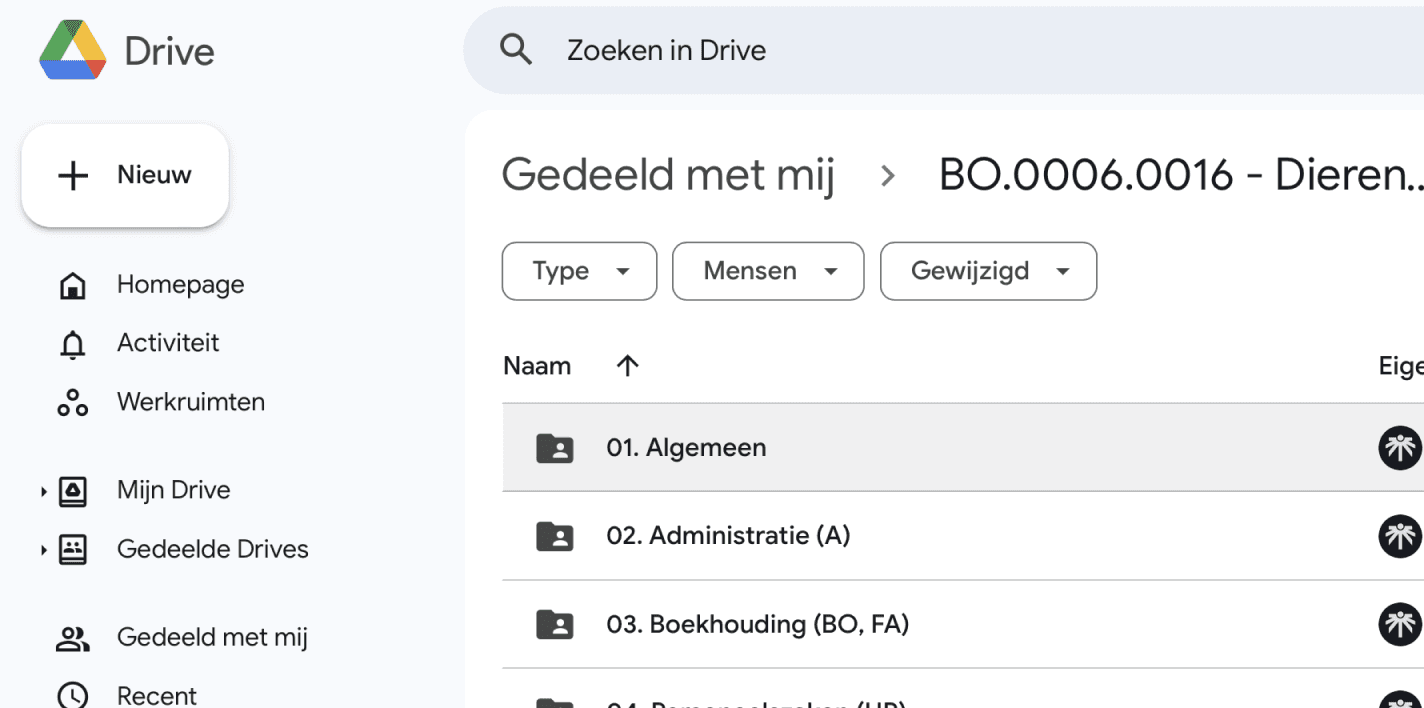Click the folder icon of '01. Algemeen'
1424x708 pixels.
click(x=555, y=448)
